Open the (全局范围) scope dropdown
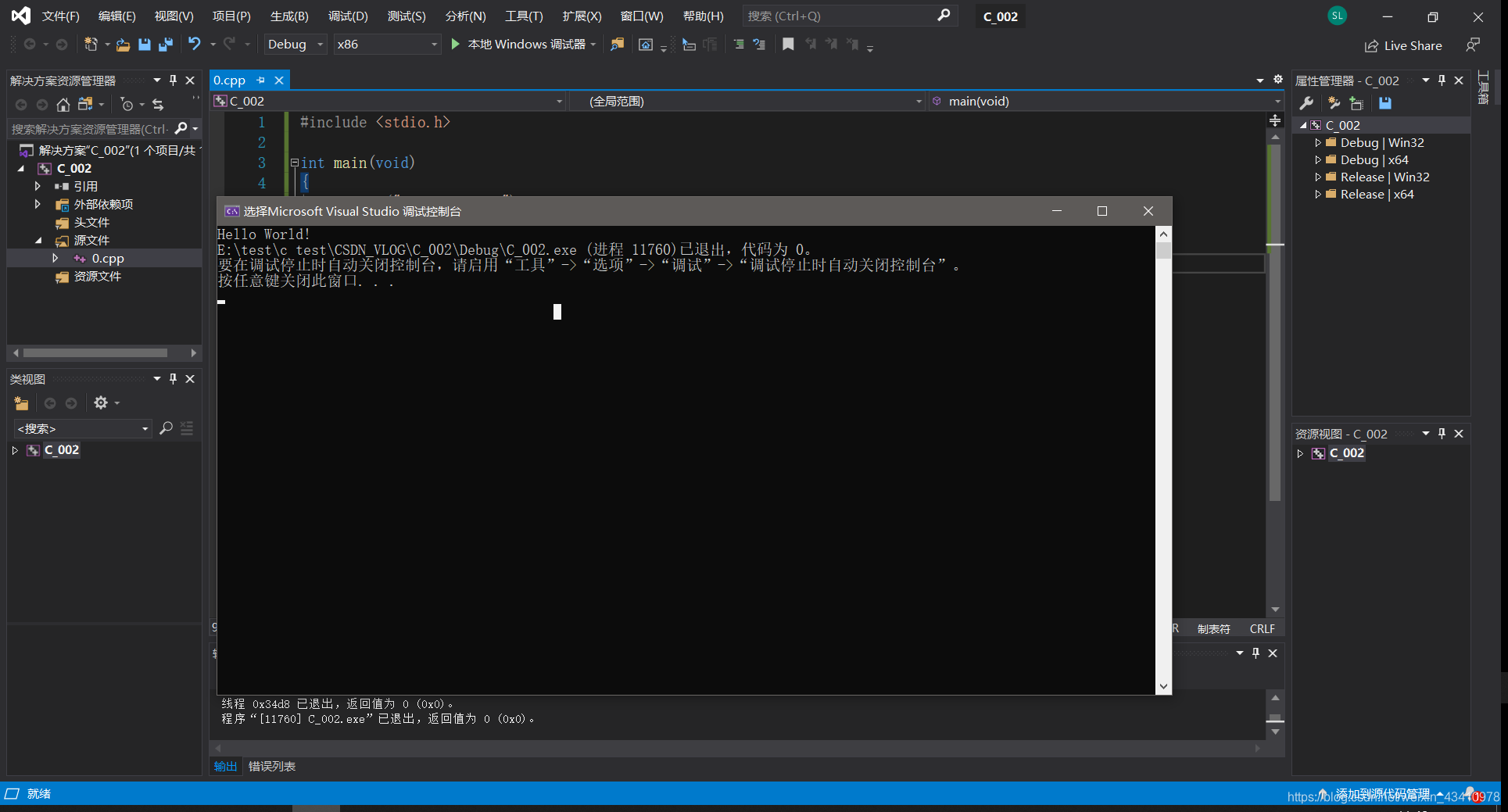The height and width of the screenshot is (812, 1508). point(747,102)
